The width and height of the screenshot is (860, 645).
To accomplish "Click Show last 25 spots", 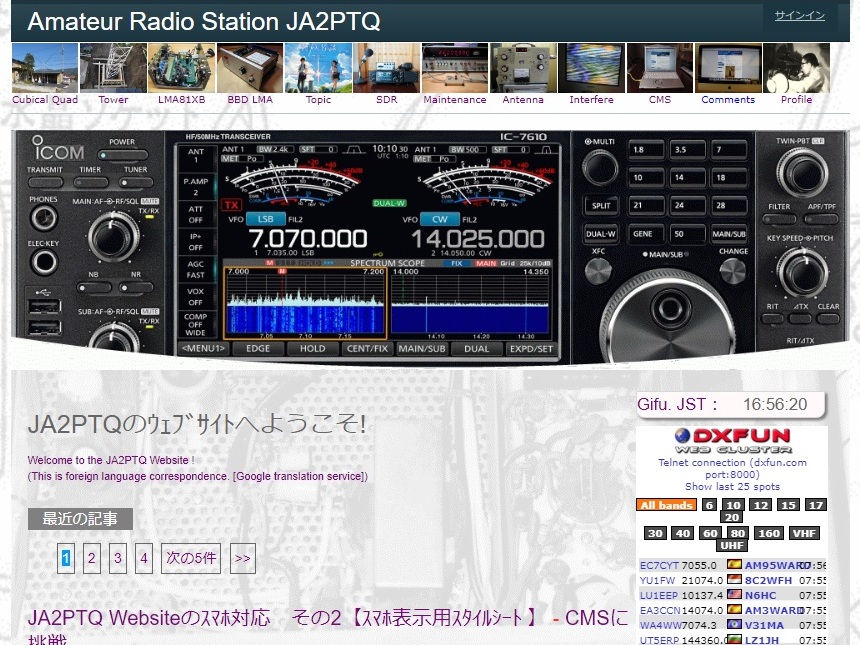I will [732, 486].
